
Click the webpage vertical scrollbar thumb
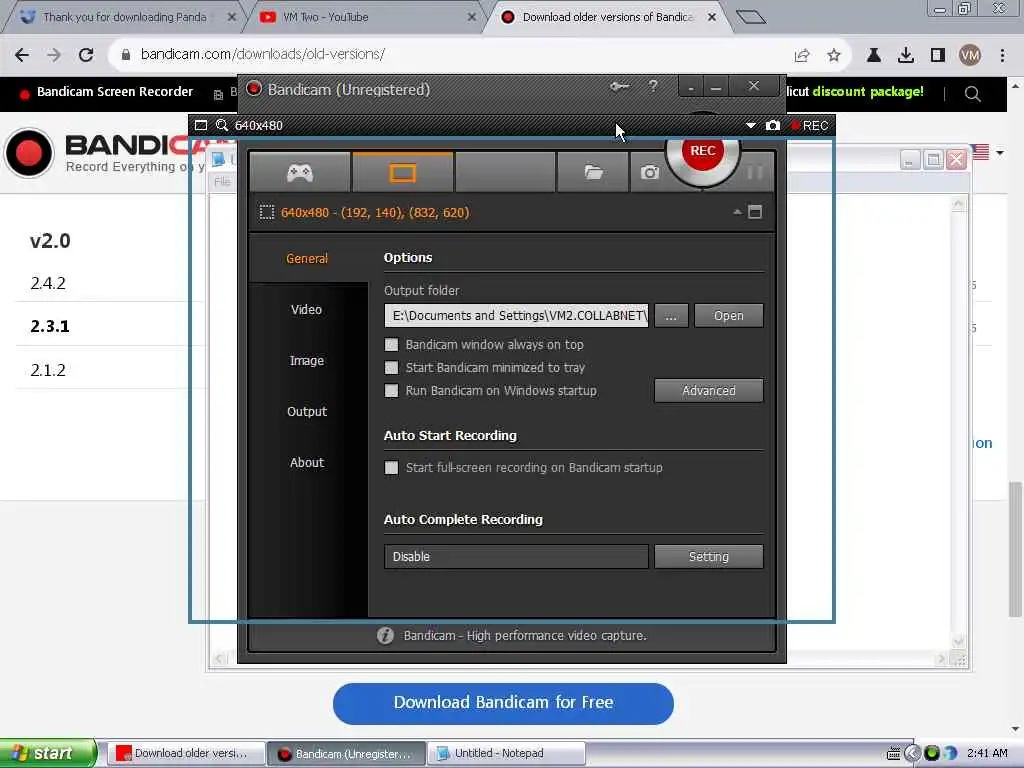(x=1015, y=549)
